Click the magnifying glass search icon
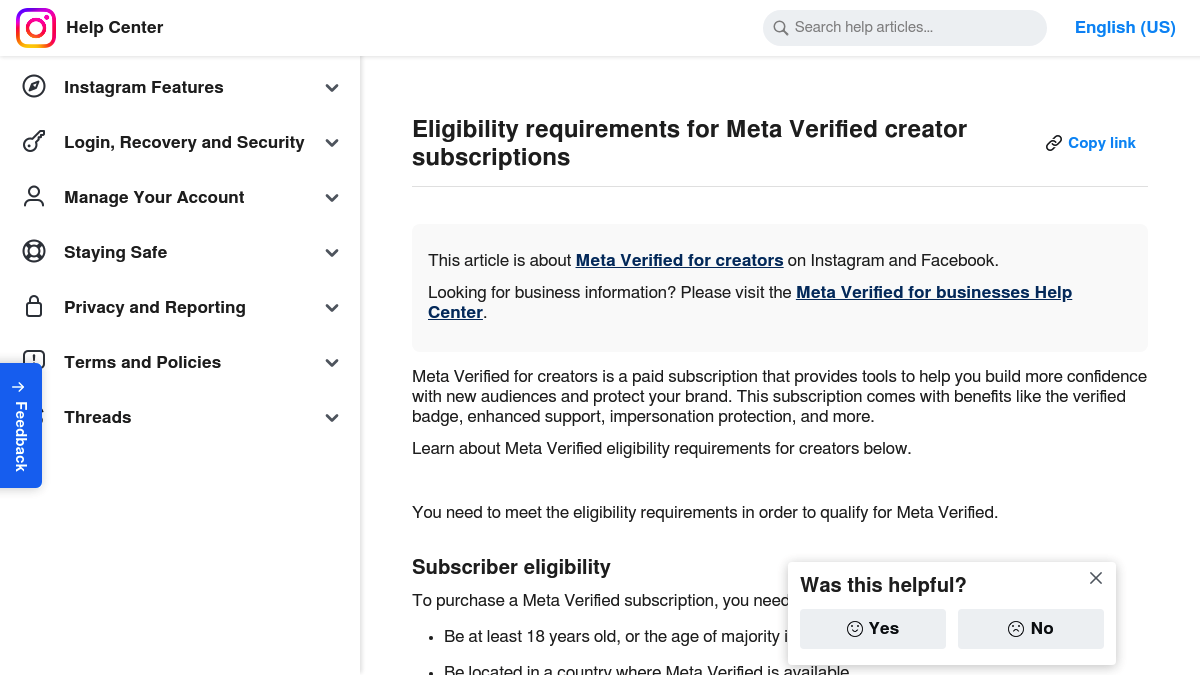The height and width of the screenshot is (675, 1200). (781, 28)
